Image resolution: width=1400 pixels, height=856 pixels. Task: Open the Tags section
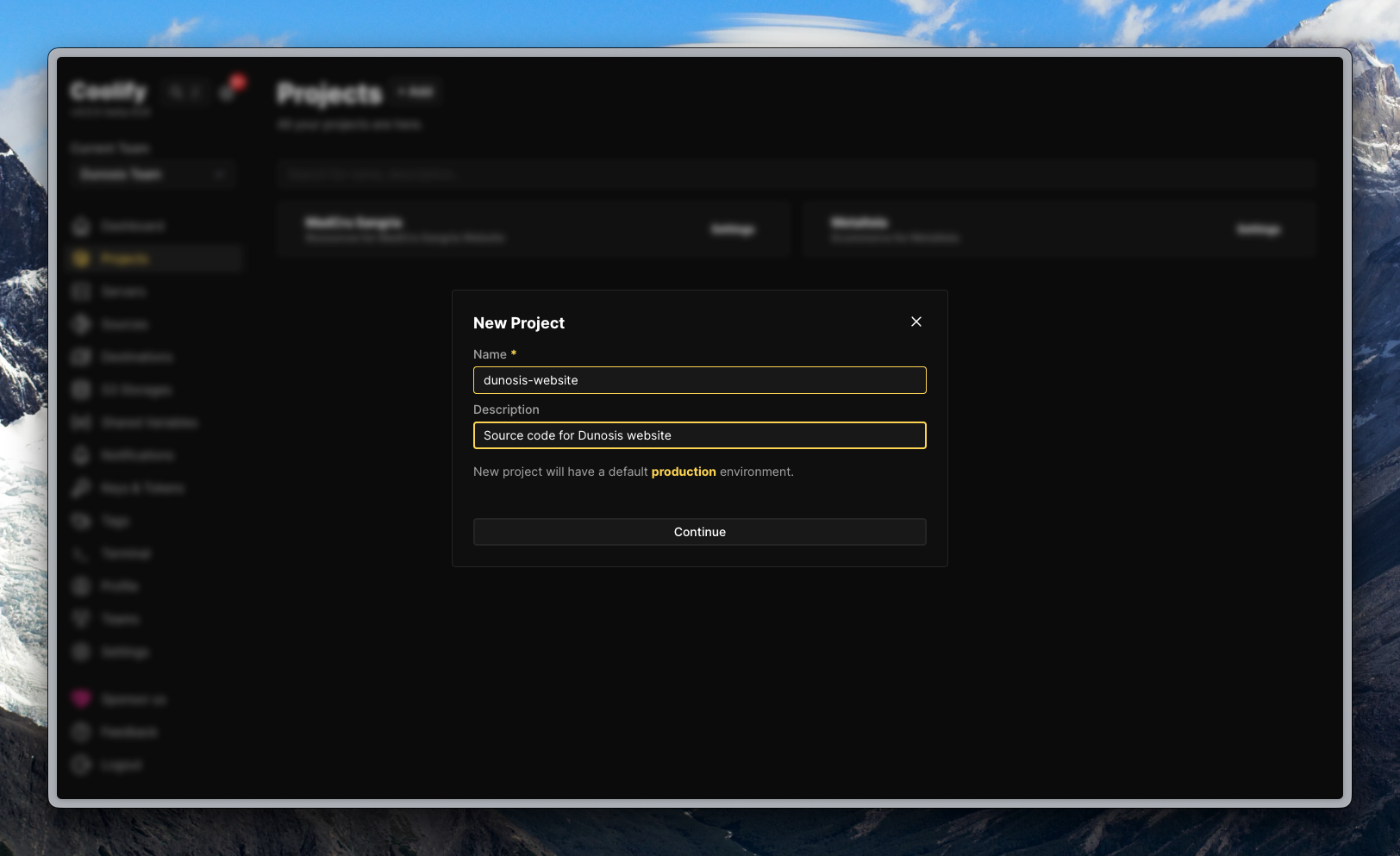pos(115,521)
